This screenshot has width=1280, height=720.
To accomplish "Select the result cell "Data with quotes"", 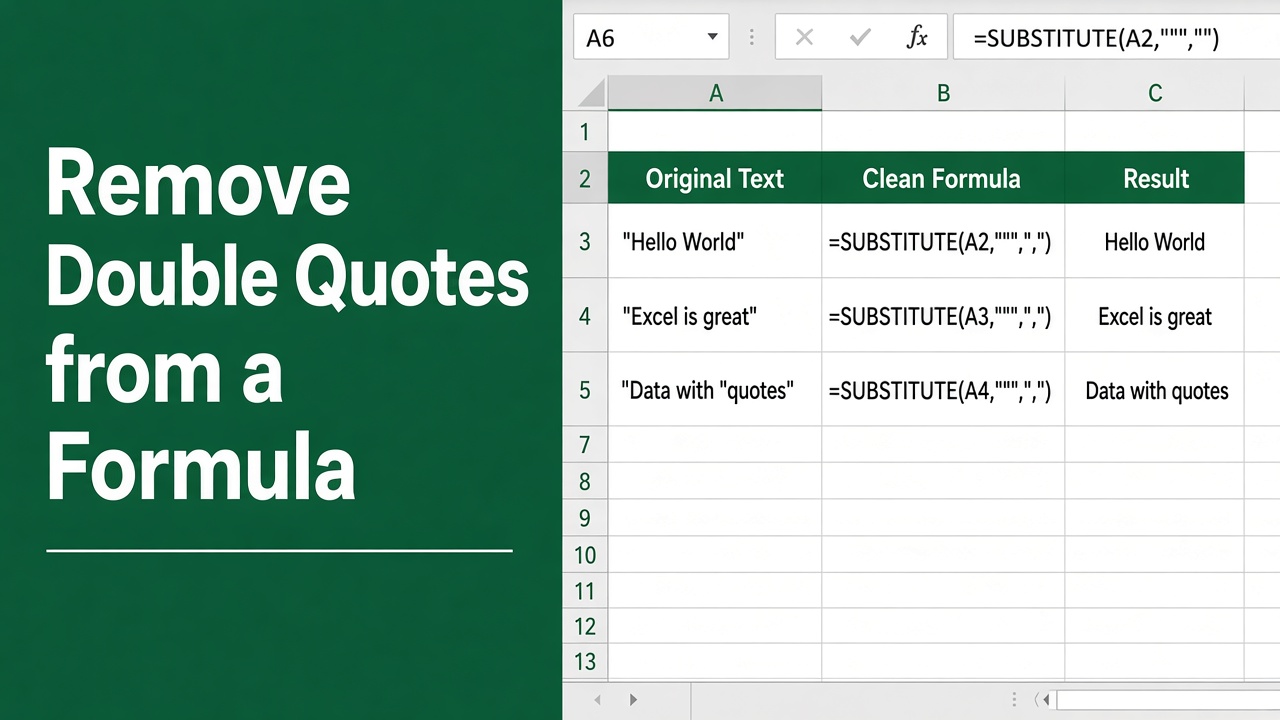I will [1155, 390].
